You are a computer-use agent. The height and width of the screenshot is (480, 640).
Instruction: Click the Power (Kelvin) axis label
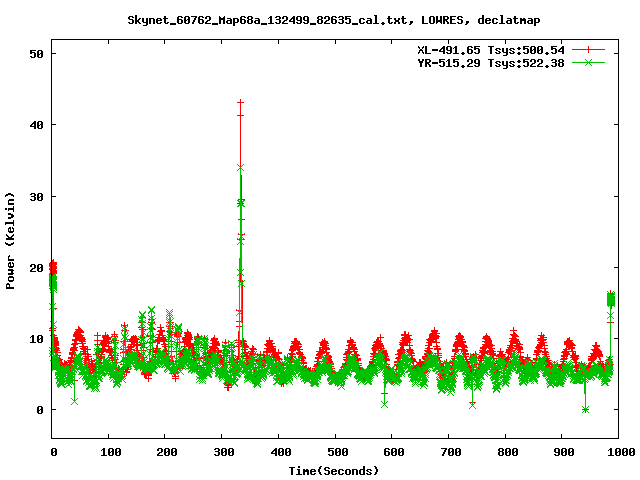[10, 241]
